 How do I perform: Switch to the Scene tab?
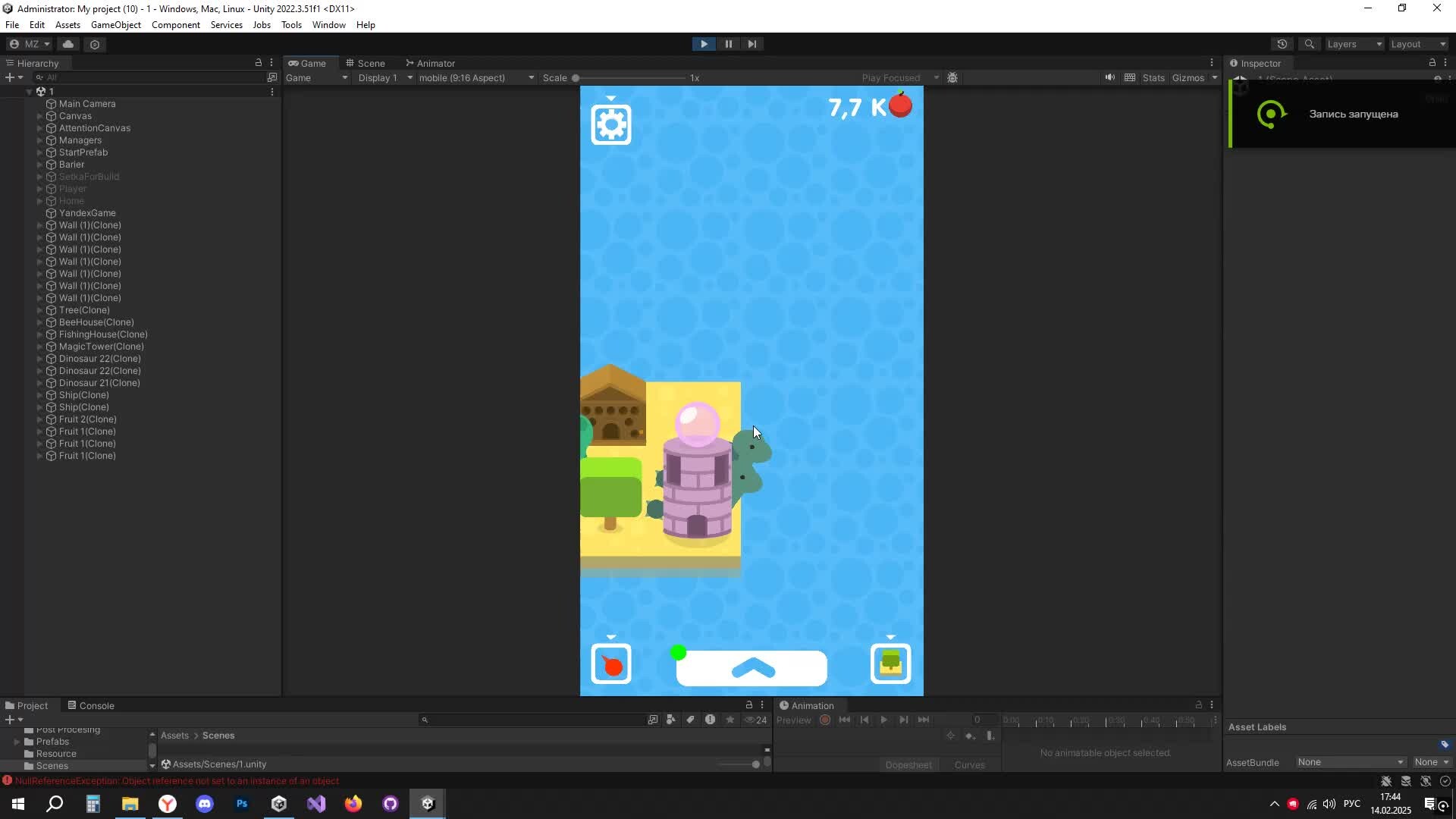(x=365, y=63)
